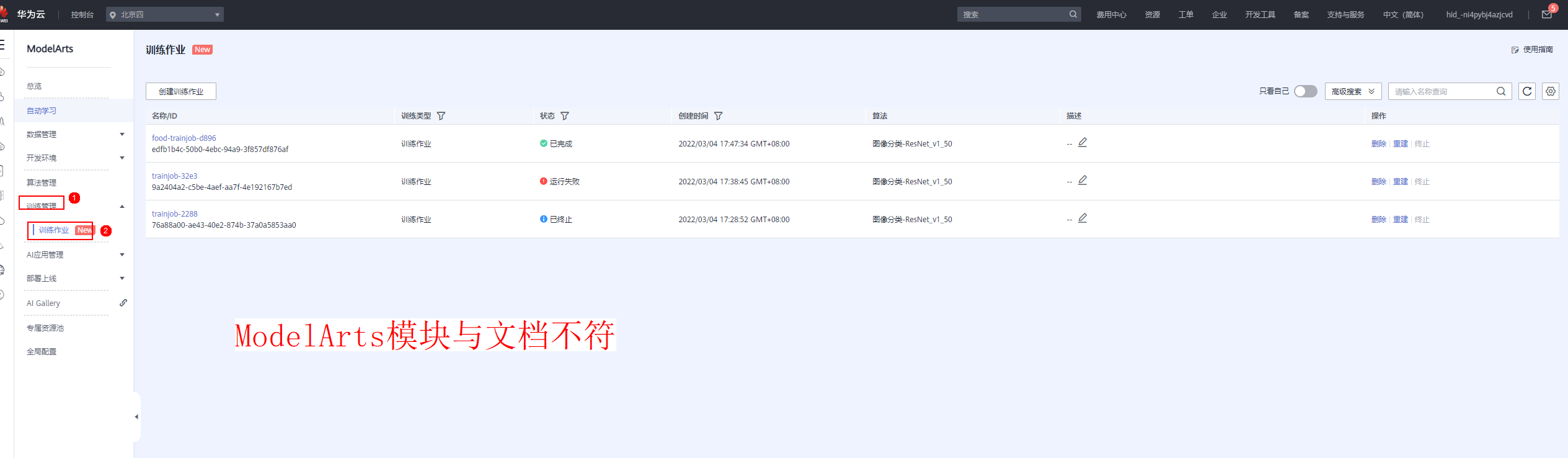Delete the food-trainjob-d896 job
Image resolution: width=1568 pixels, height=458 pixels.
(1379, 144)
